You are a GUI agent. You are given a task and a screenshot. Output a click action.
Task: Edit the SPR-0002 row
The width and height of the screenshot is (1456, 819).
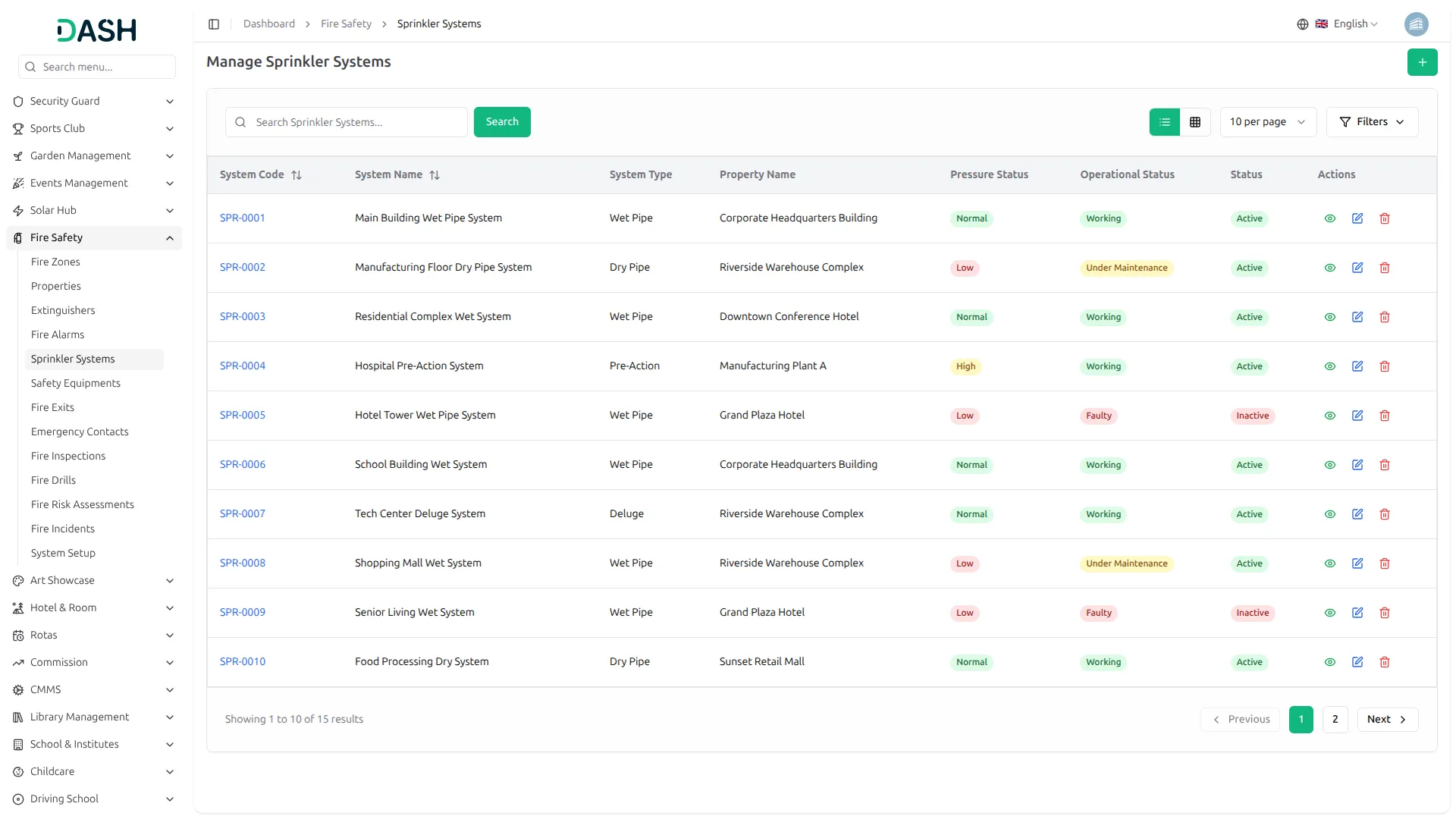click(x=1357, y=268)
